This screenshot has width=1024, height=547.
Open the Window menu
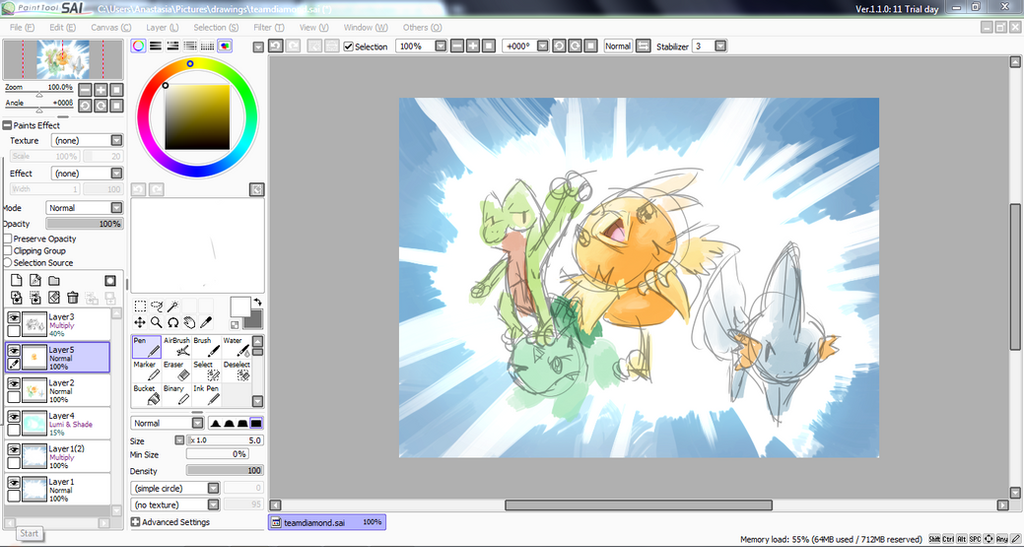tap(365, 27)
